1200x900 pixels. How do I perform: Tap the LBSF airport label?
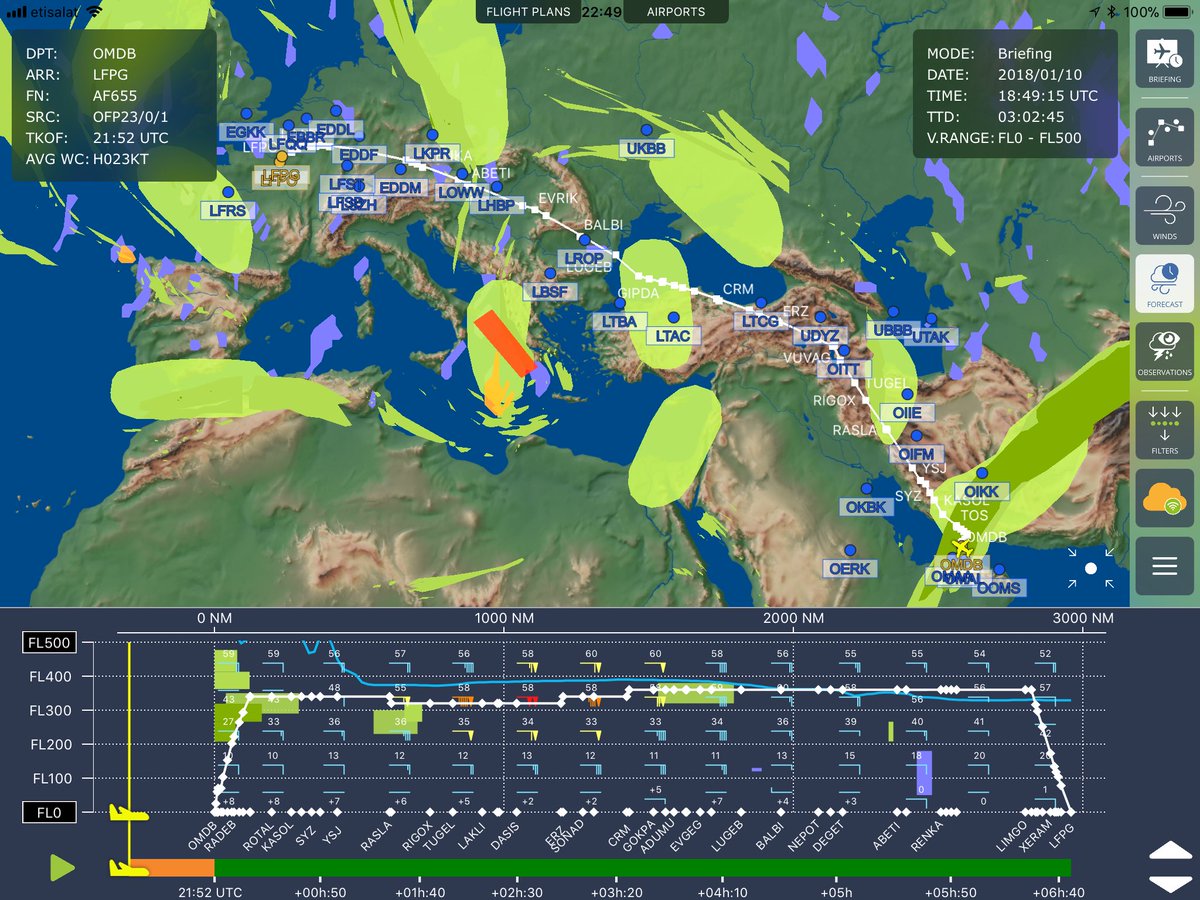[x=549, y=292]
